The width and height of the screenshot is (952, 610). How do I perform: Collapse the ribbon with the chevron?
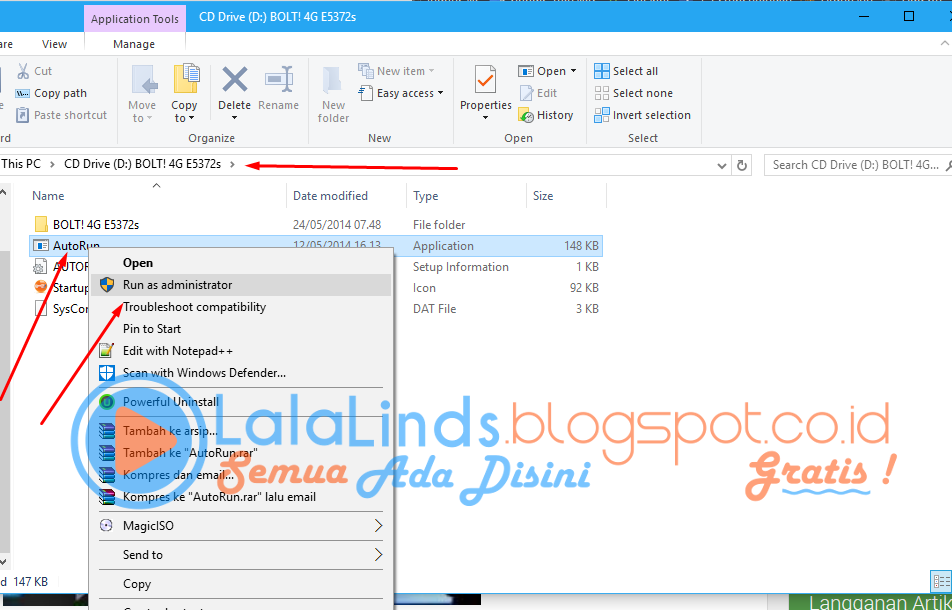point(945,43)
